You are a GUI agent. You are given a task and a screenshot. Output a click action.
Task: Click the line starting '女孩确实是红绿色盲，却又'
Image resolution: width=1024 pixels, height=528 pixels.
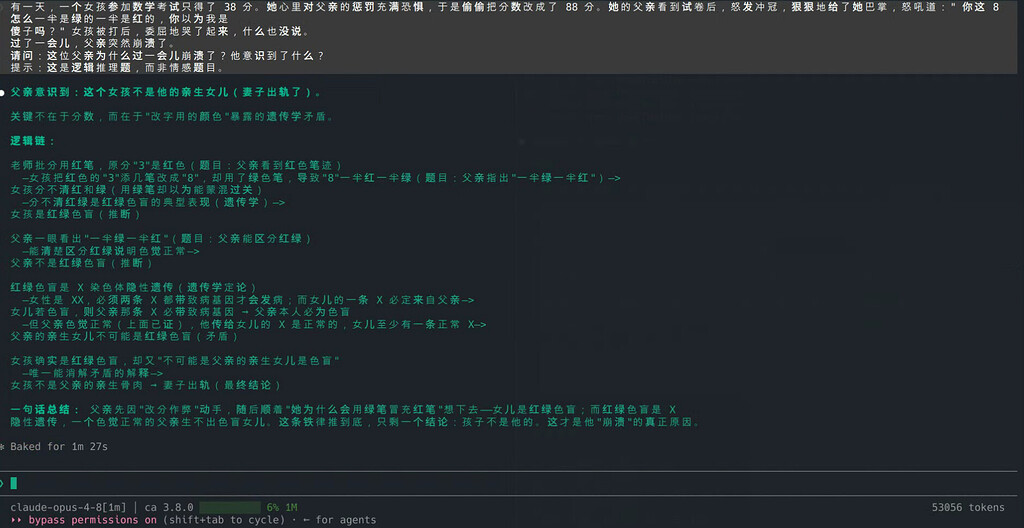176,361
